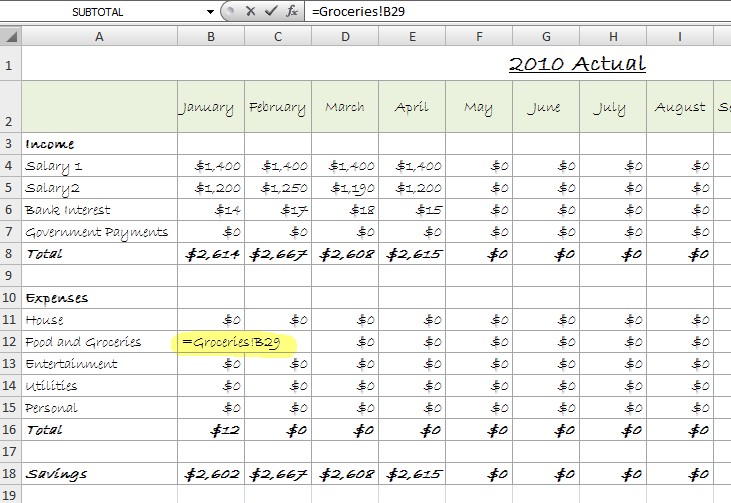
Task: Click the Enter checkmark in the formula bar
Action: (x=271, y=11)
